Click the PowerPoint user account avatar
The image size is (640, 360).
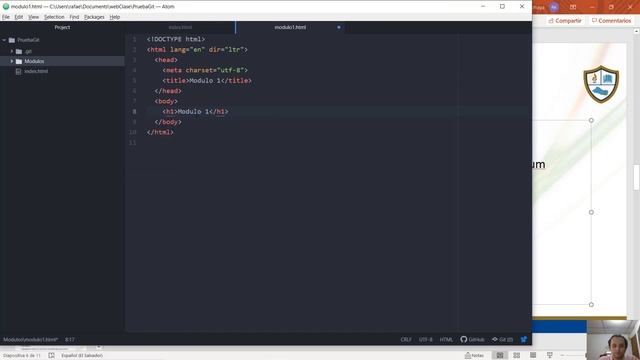pyautogui.click(x=554, y=7)
